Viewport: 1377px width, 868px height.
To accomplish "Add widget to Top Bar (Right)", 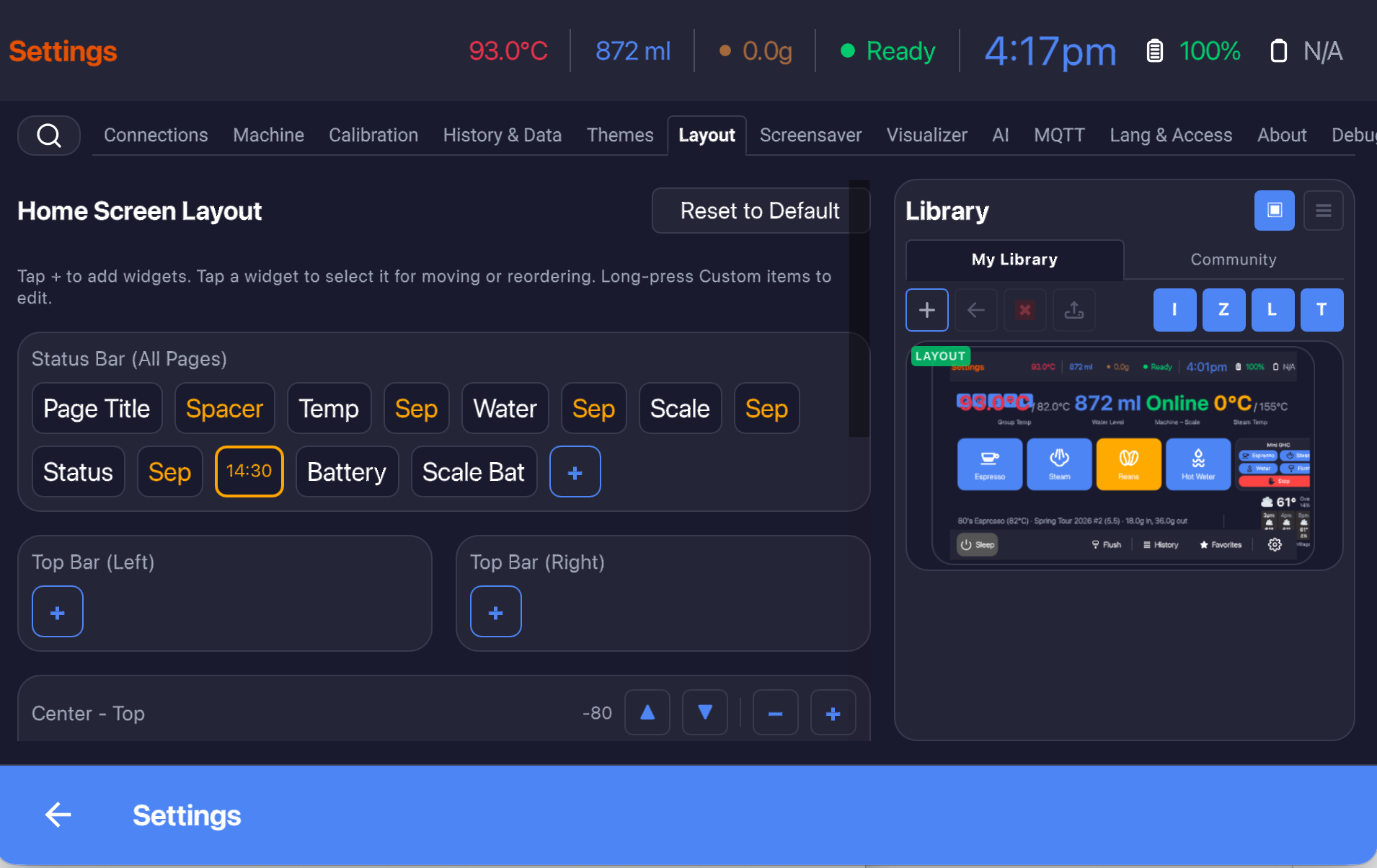I will pyautogui.click(x=496, y=612).
